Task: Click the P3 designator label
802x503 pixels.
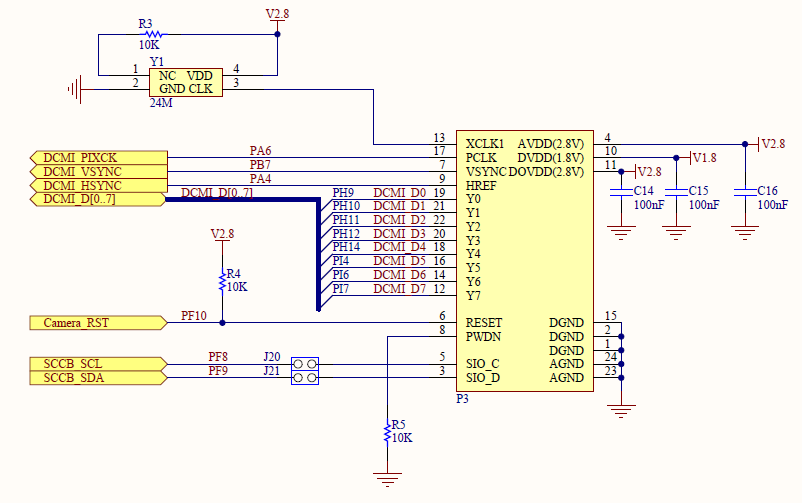Action: (x=462, y=399)
